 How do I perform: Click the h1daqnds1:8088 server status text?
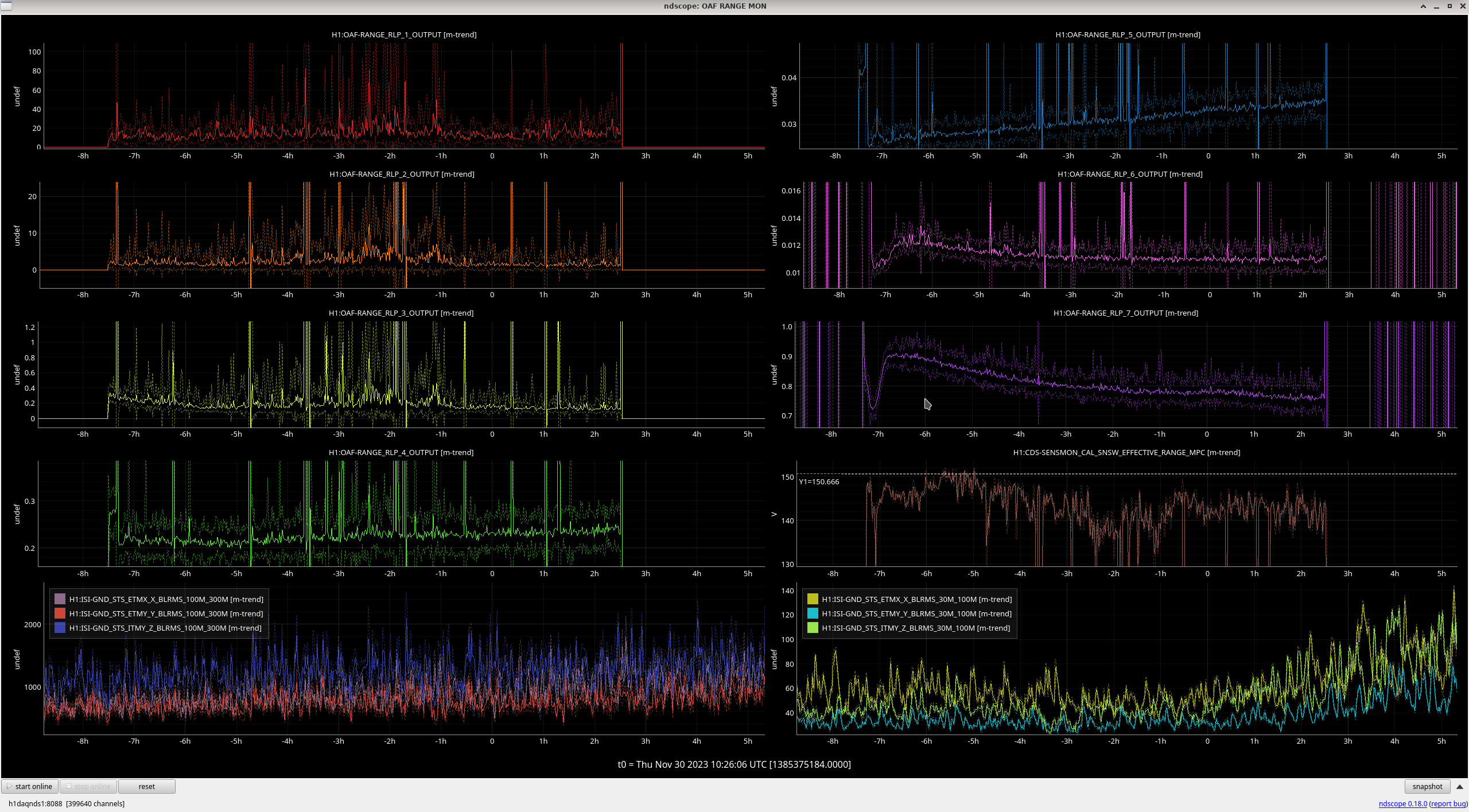pyautogui.click(x=67, y=803)
